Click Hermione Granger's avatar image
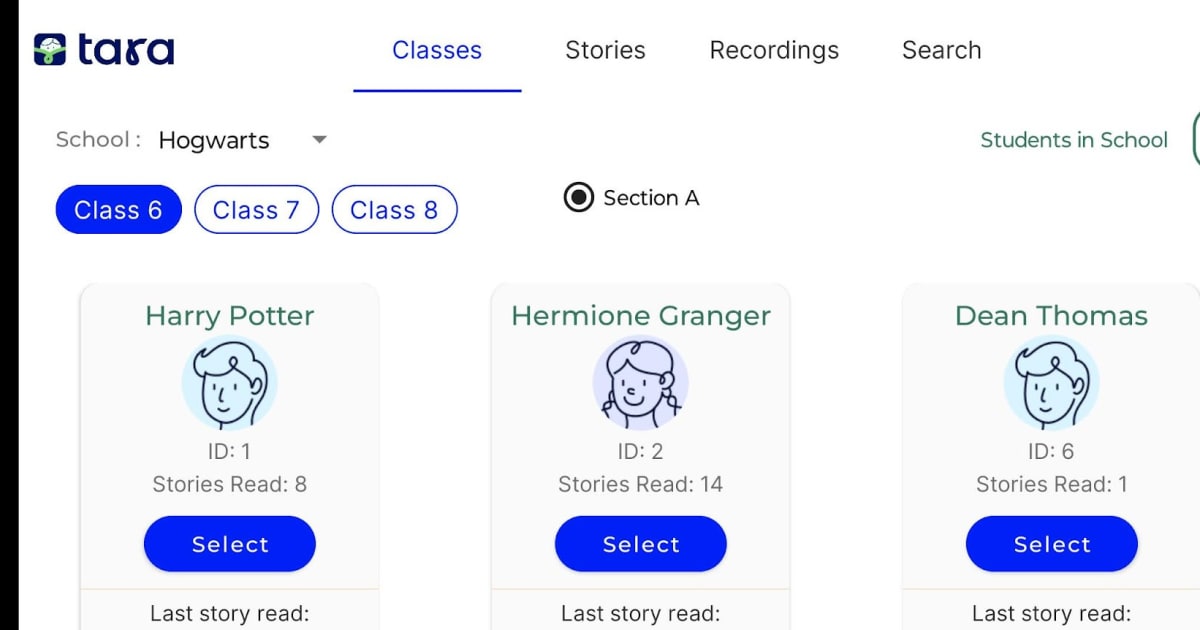 click(x=640, y=382)
